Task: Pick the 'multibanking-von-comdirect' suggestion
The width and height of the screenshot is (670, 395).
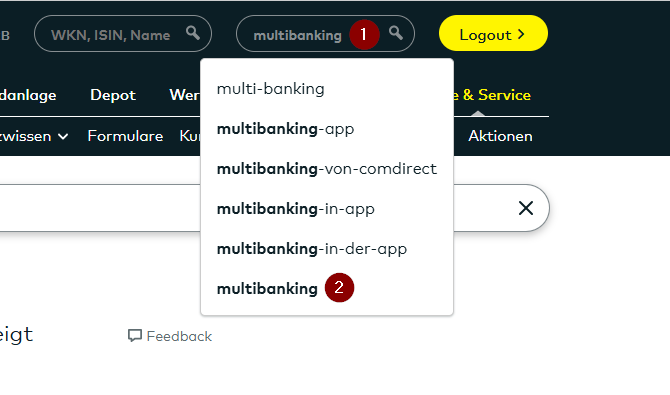Action: [x=327, y=169]
